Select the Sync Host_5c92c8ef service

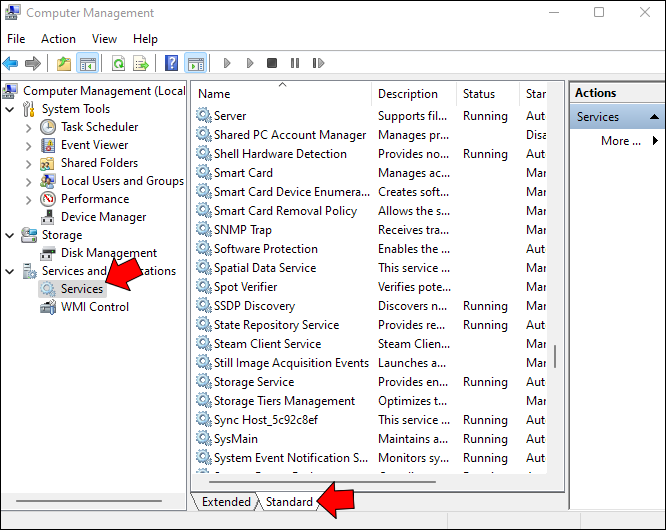click(265, 420)
